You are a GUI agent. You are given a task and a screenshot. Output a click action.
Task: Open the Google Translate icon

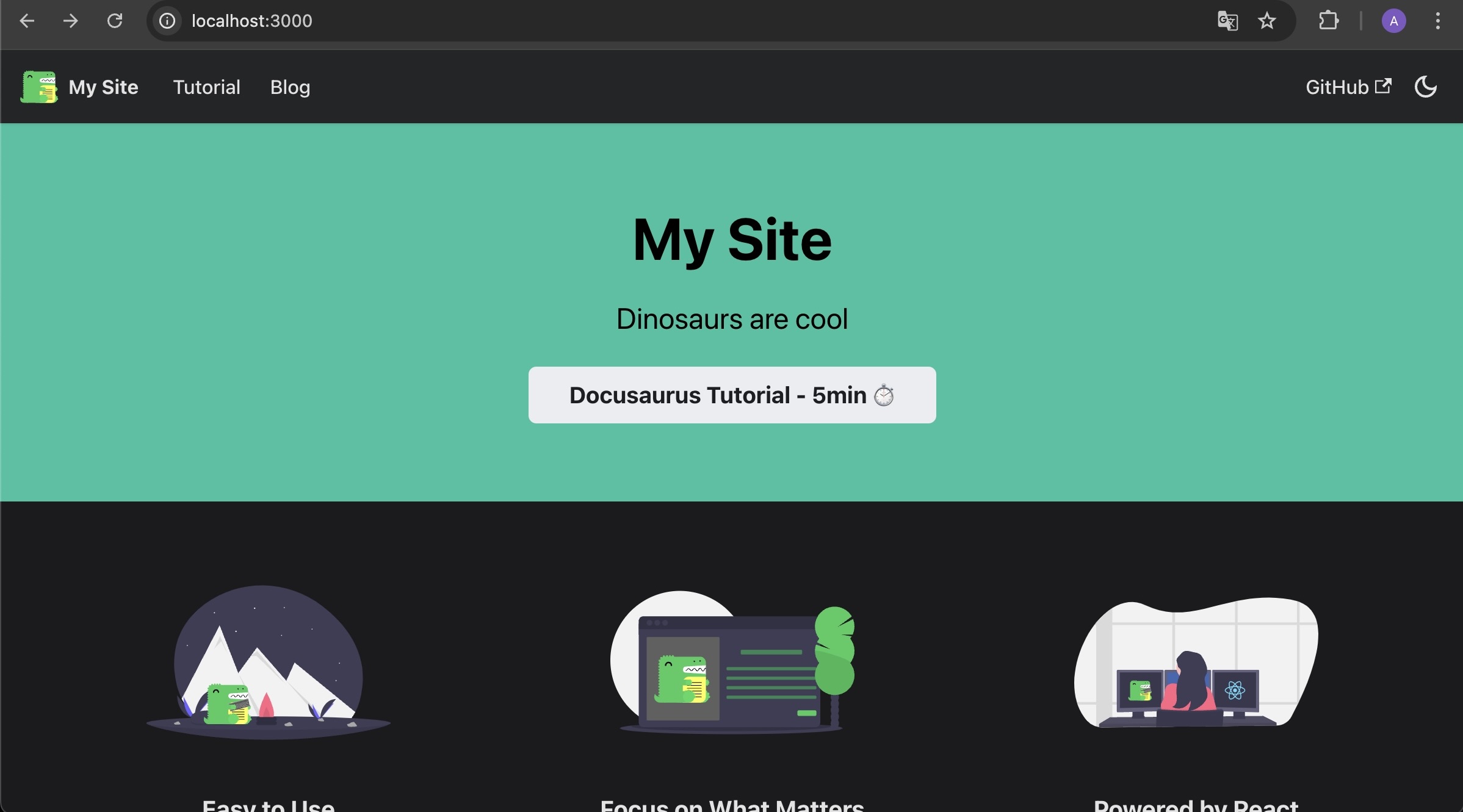1228,21
